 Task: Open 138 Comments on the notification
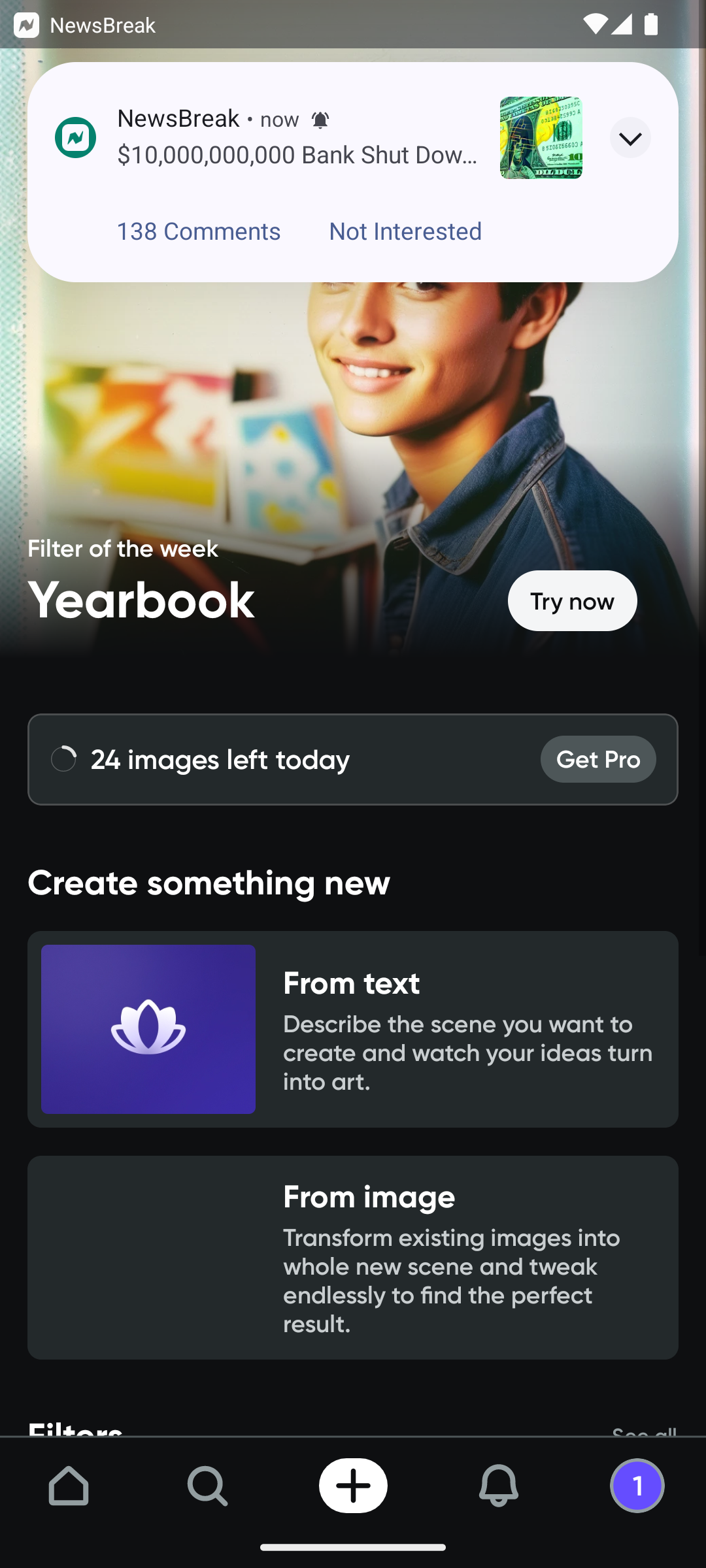tap(199, 231)
